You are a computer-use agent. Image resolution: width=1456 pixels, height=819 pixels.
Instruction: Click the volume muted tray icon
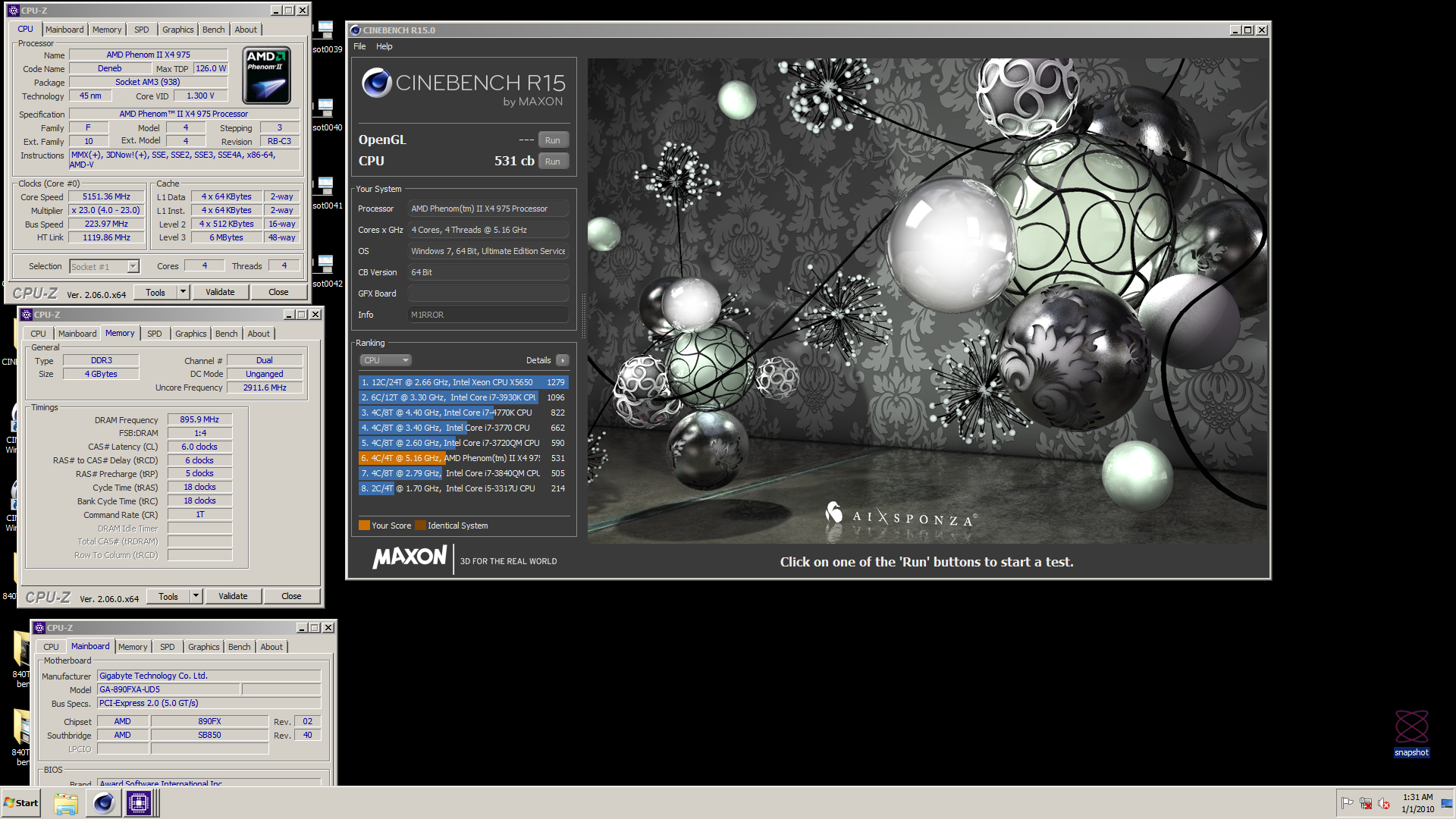pyautogui.click(x=1384, y=803)
